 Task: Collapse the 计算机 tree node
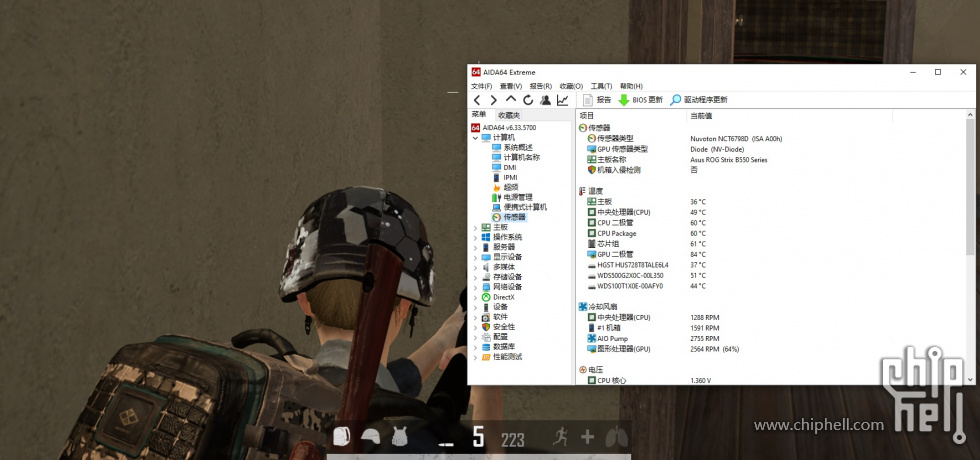tap(475, 138)
